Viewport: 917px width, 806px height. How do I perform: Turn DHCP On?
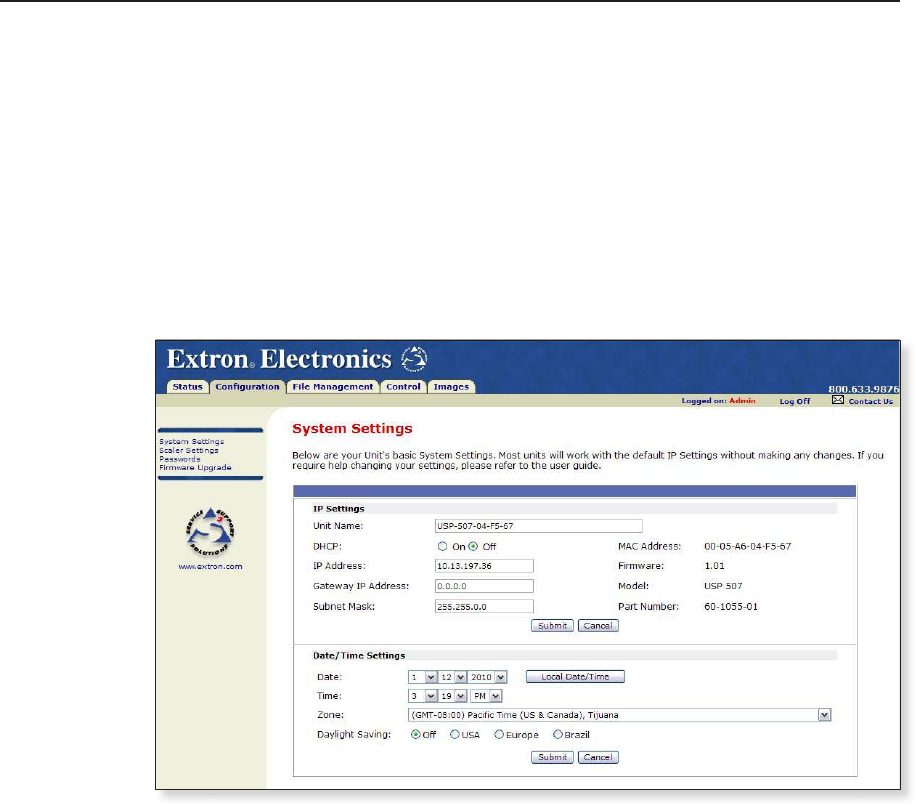point(442,546)
